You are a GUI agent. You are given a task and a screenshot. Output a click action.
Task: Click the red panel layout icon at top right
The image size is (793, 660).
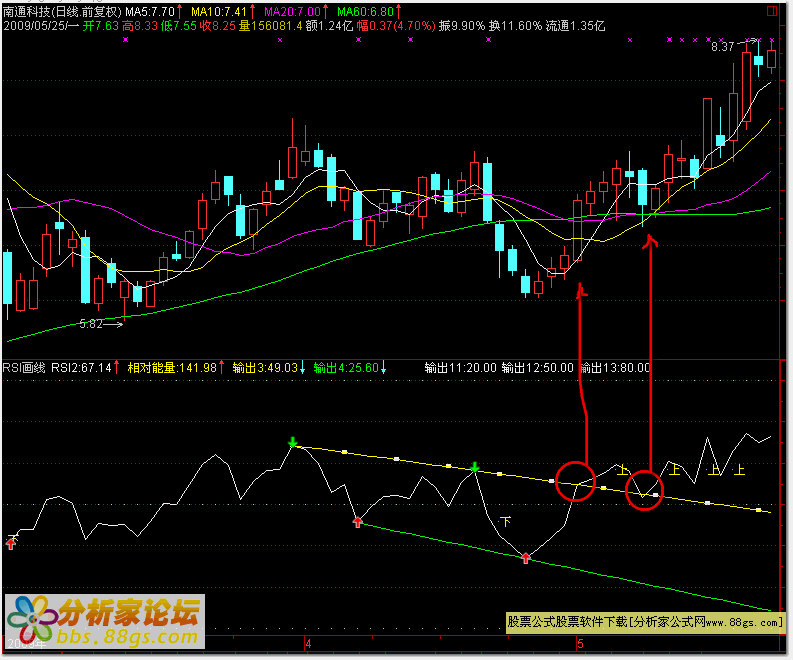pos(772,11)
